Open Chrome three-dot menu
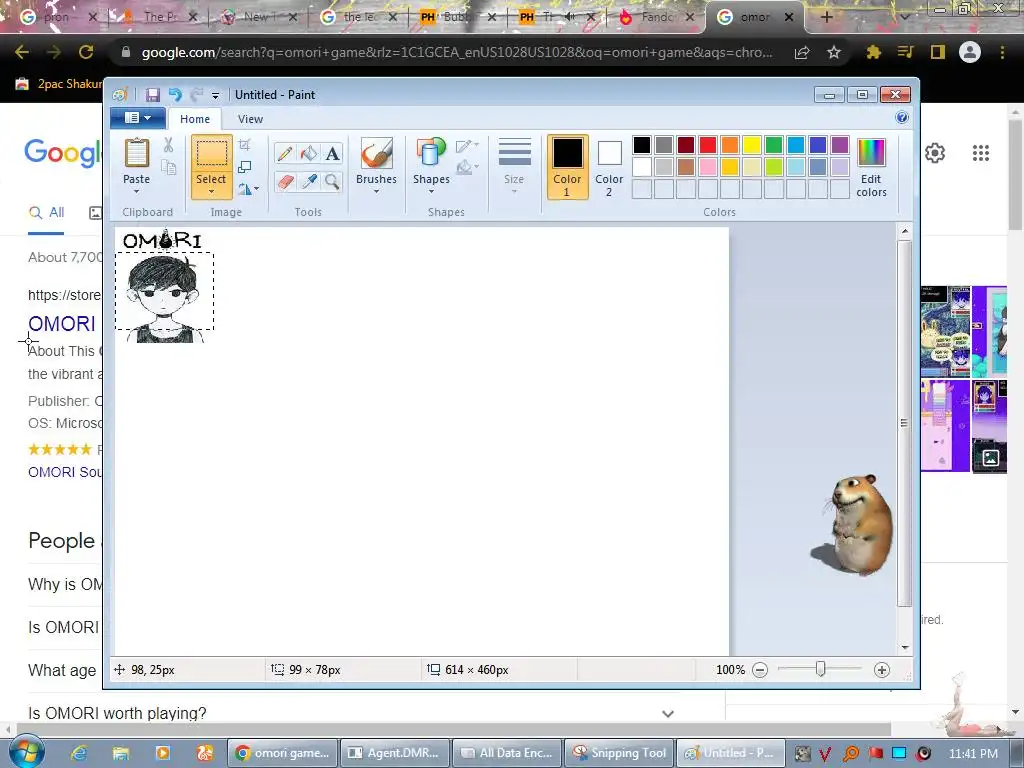Image resolution: width=1024 pixels, height=768 pixels. pos(1002,52)
